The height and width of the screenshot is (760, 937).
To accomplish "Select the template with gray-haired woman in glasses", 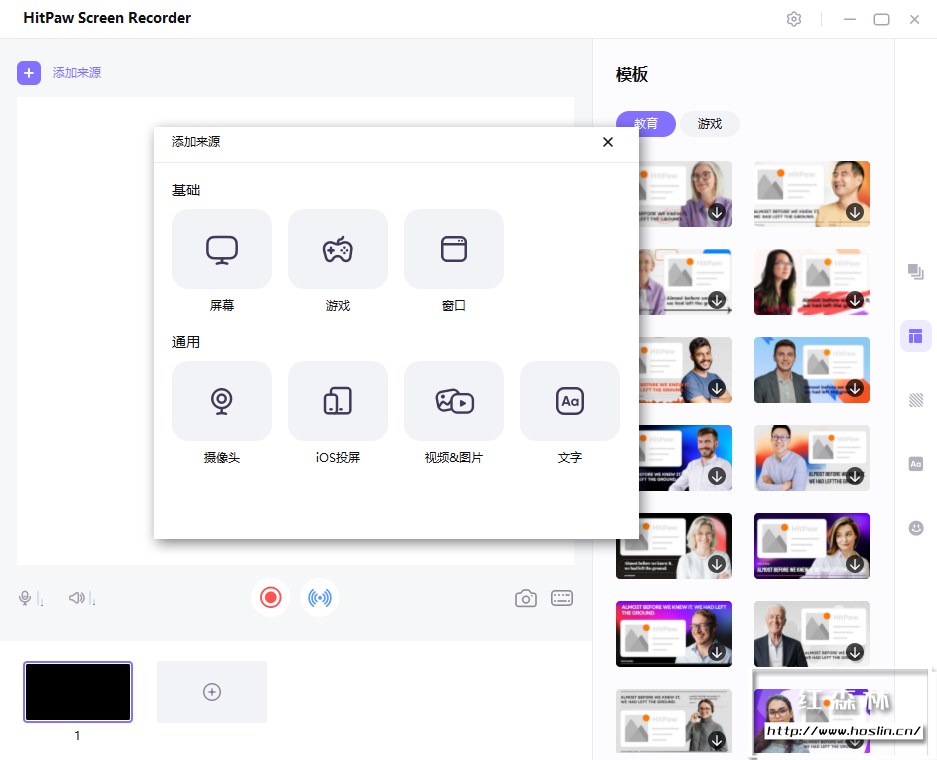I will click(x=685, y=194).
